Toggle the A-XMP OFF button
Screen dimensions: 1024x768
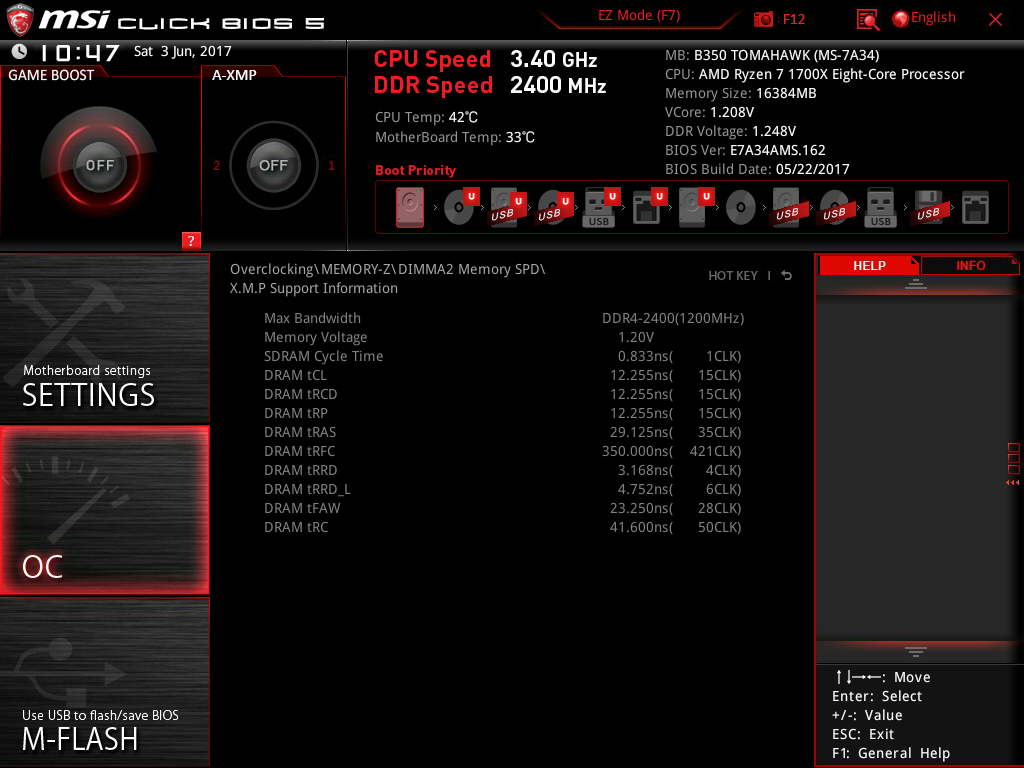pyautogui.click(x=273, y=165)
